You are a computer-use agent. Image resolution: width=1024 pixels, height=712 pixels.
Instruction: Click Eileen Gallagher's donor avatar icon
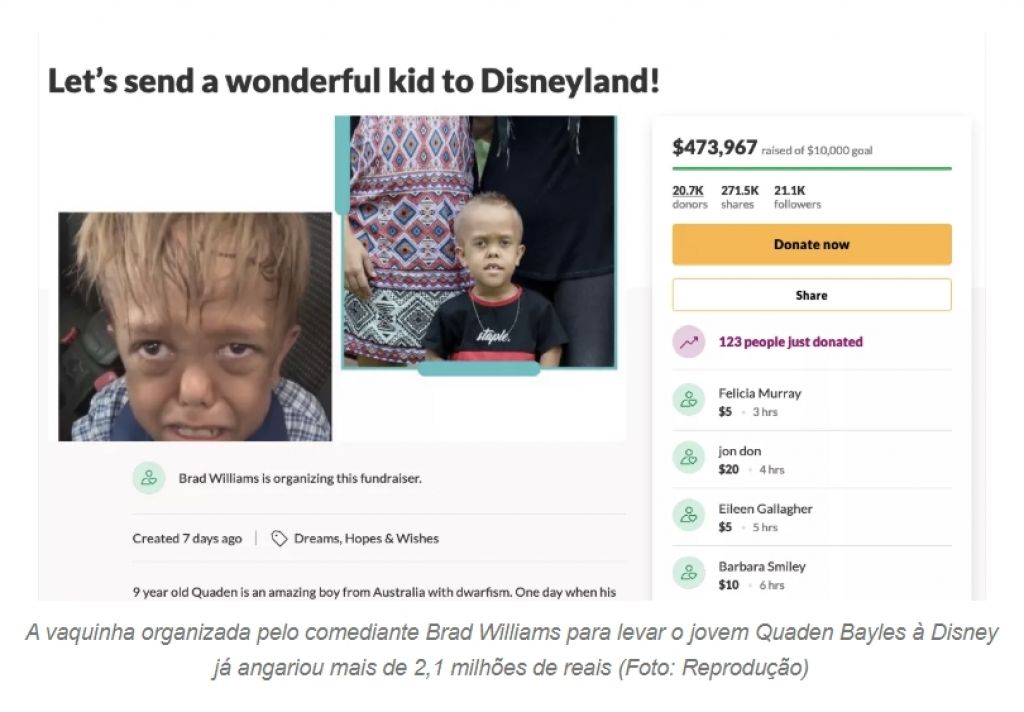coord(689,515)
